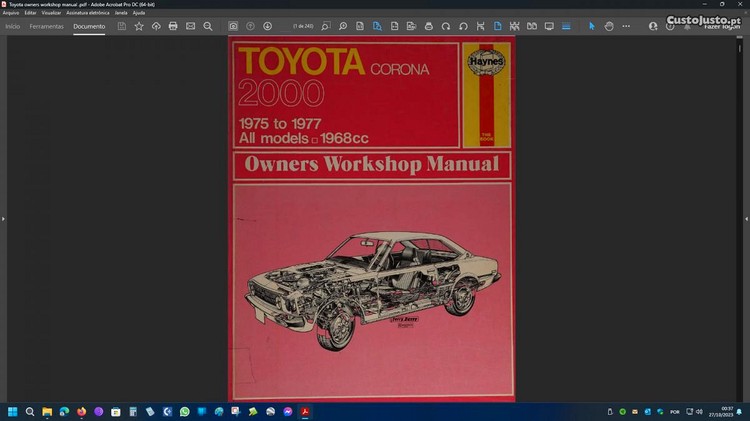Activate the arrow selection tool
This screenshot has width=750, height=421.
[591, 26]
